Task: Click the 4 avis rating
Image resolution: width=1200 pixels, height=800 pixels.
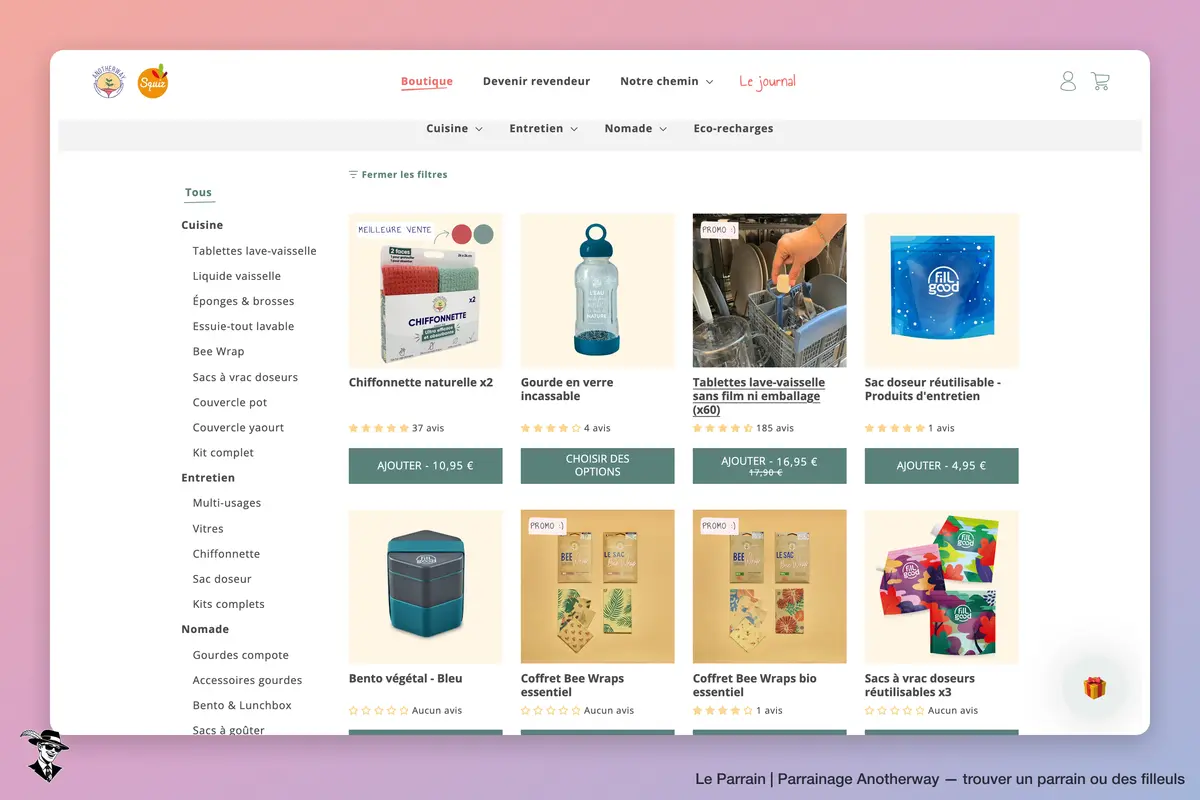Action: tap(566, 428)
